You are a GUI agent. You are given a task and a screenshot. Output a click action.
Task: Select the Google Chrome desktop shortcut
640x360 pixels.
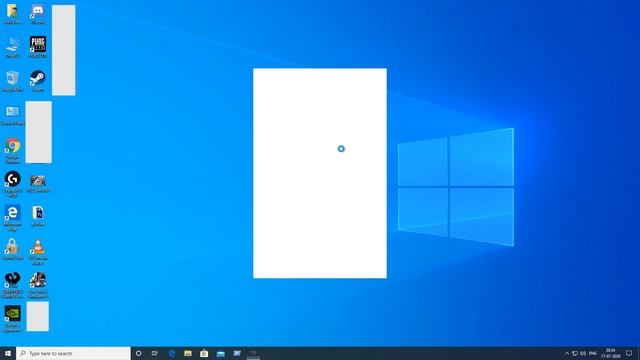[x=12, y=150]
